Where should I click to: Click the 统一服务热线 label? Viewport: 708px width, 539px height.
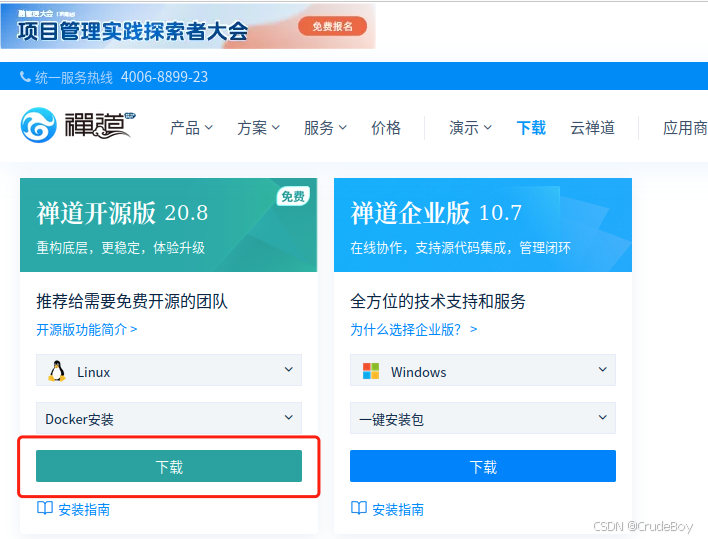[x=74, y=77]
